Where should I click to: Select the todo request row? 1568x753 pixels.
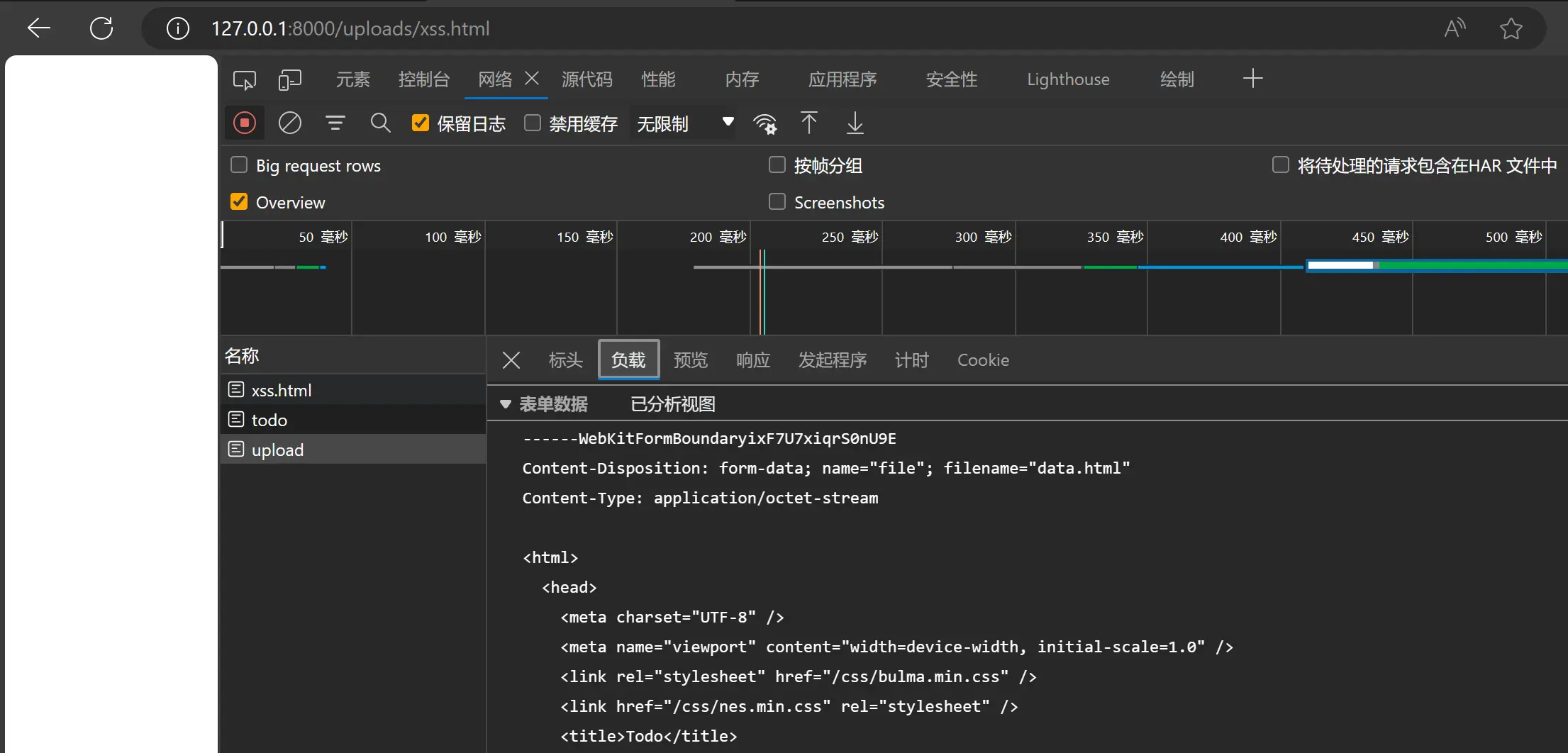(269, 420)
